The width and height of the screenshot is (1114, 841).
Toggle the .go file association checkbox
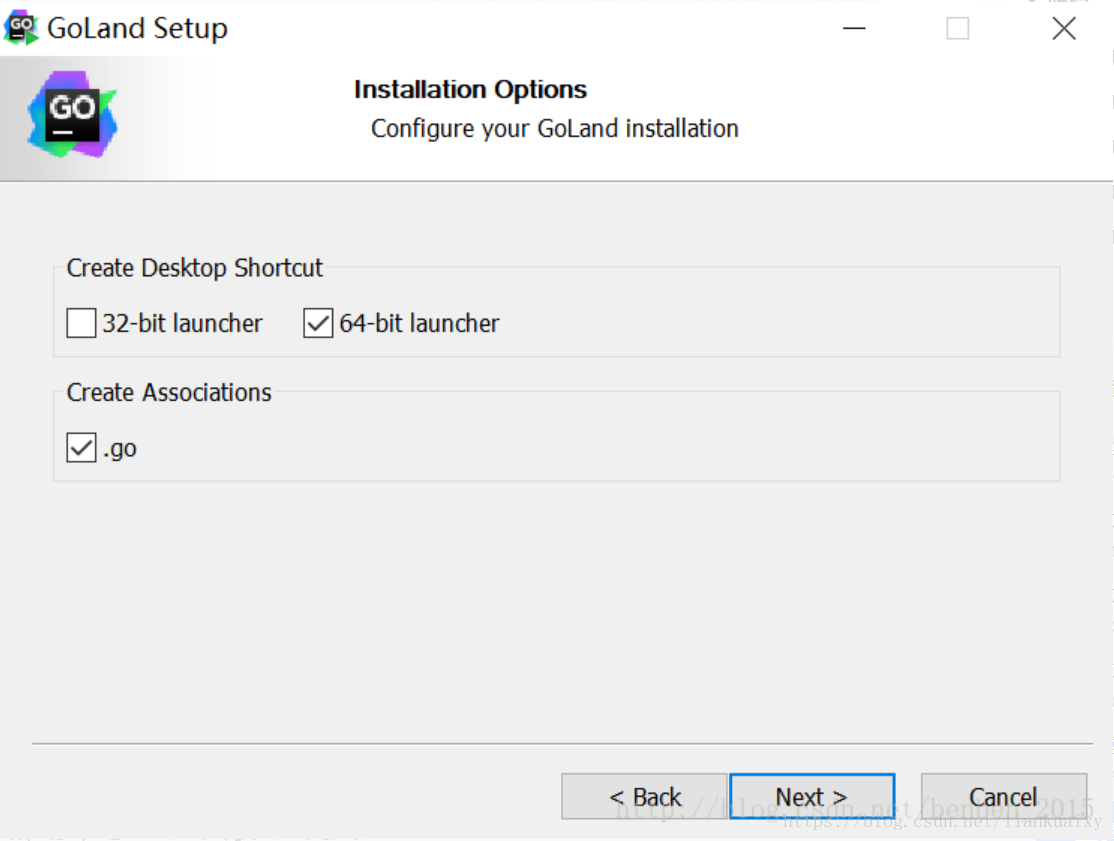coord(81,449)
